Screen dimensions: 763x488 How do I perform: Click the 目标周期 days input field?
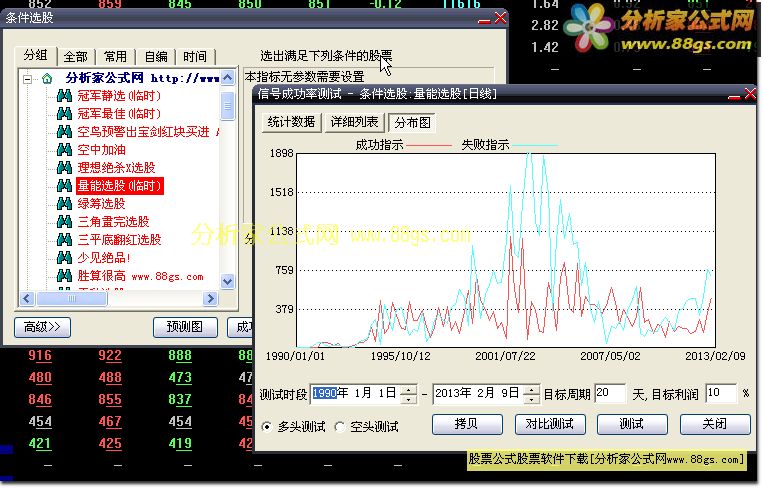click(x=610, y=393)
